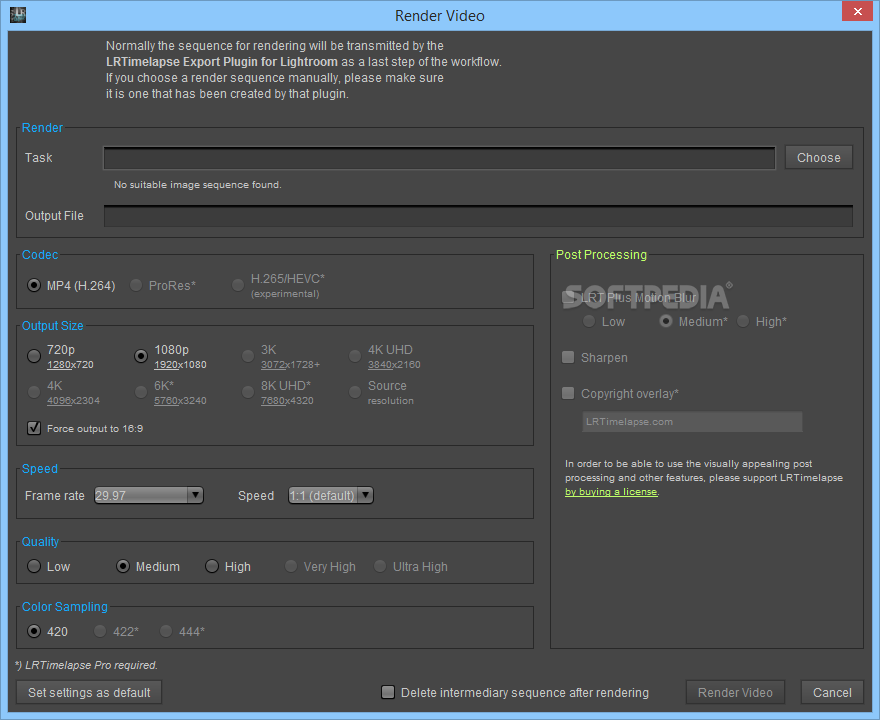Screen dimensions: 880x720
Task: Click into the Output File field
Action: (478, 216)
